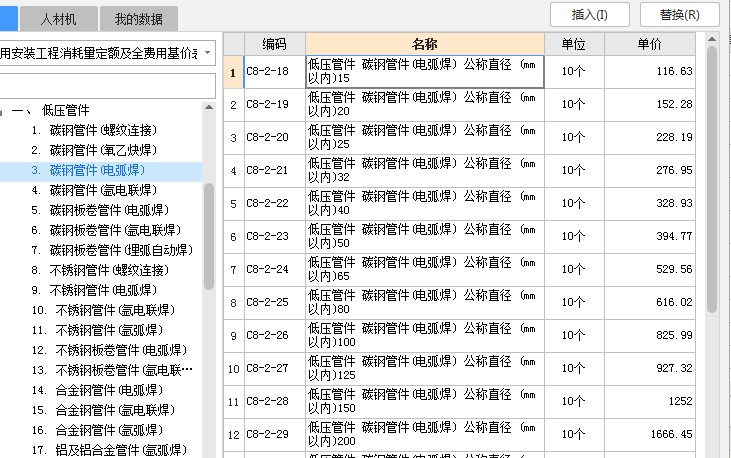Click price cell 1666.45
The height and width of the screenshot is (458, 731).
(x=650, y=435)
